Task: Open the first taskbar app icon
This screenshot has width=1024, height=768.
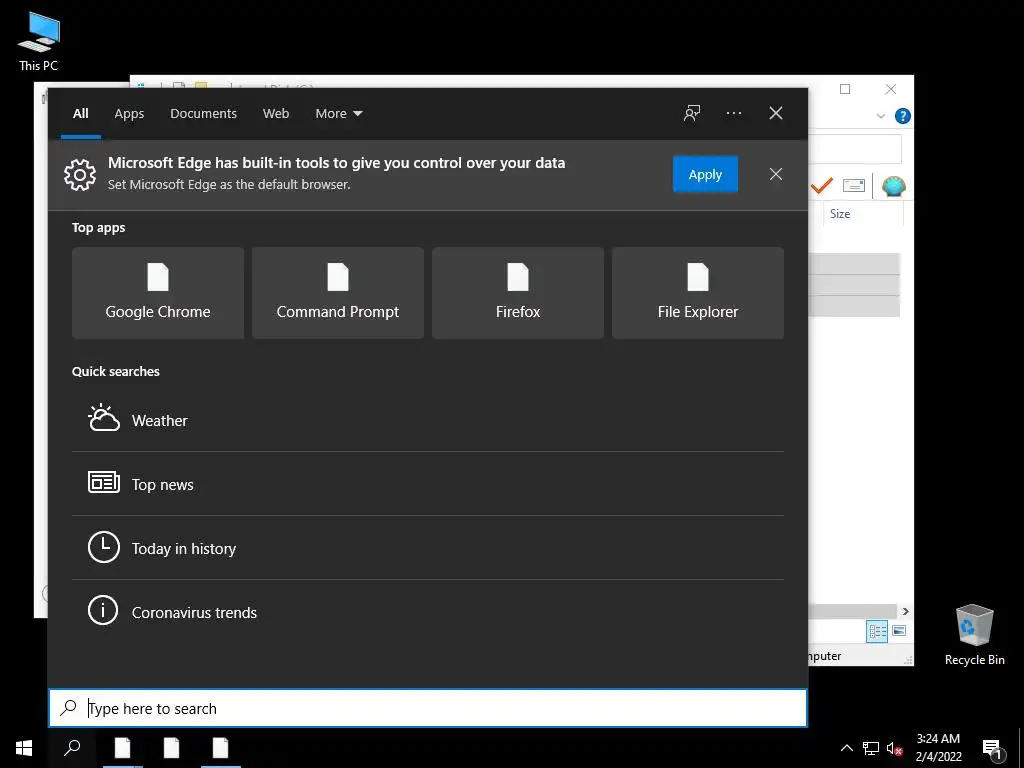Action: point(123,748)
